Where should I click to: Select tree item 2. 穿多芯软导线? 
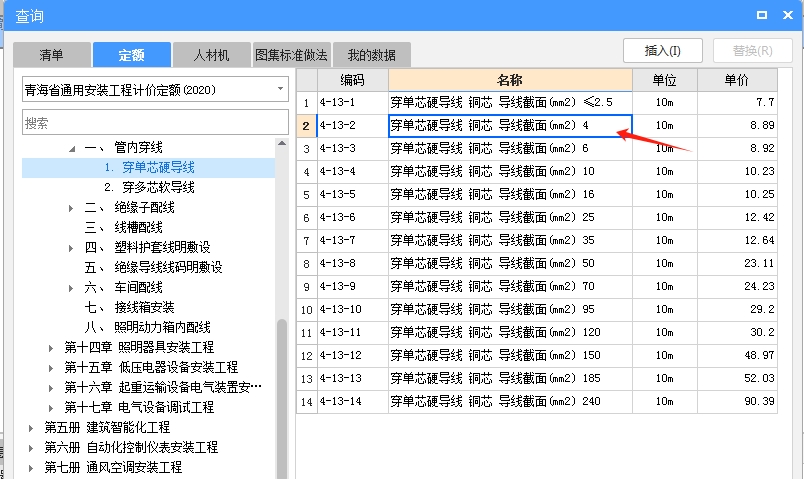point(149,188)
